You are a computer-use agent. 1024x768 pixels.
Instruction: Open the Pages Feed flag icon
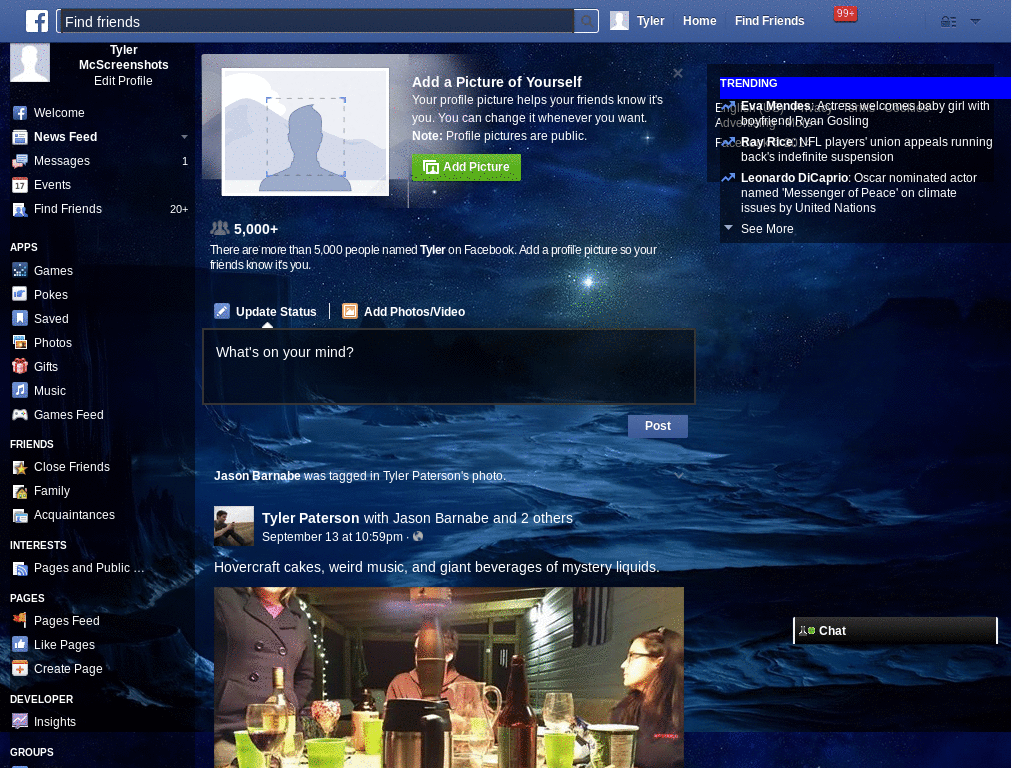coord(20,620)
